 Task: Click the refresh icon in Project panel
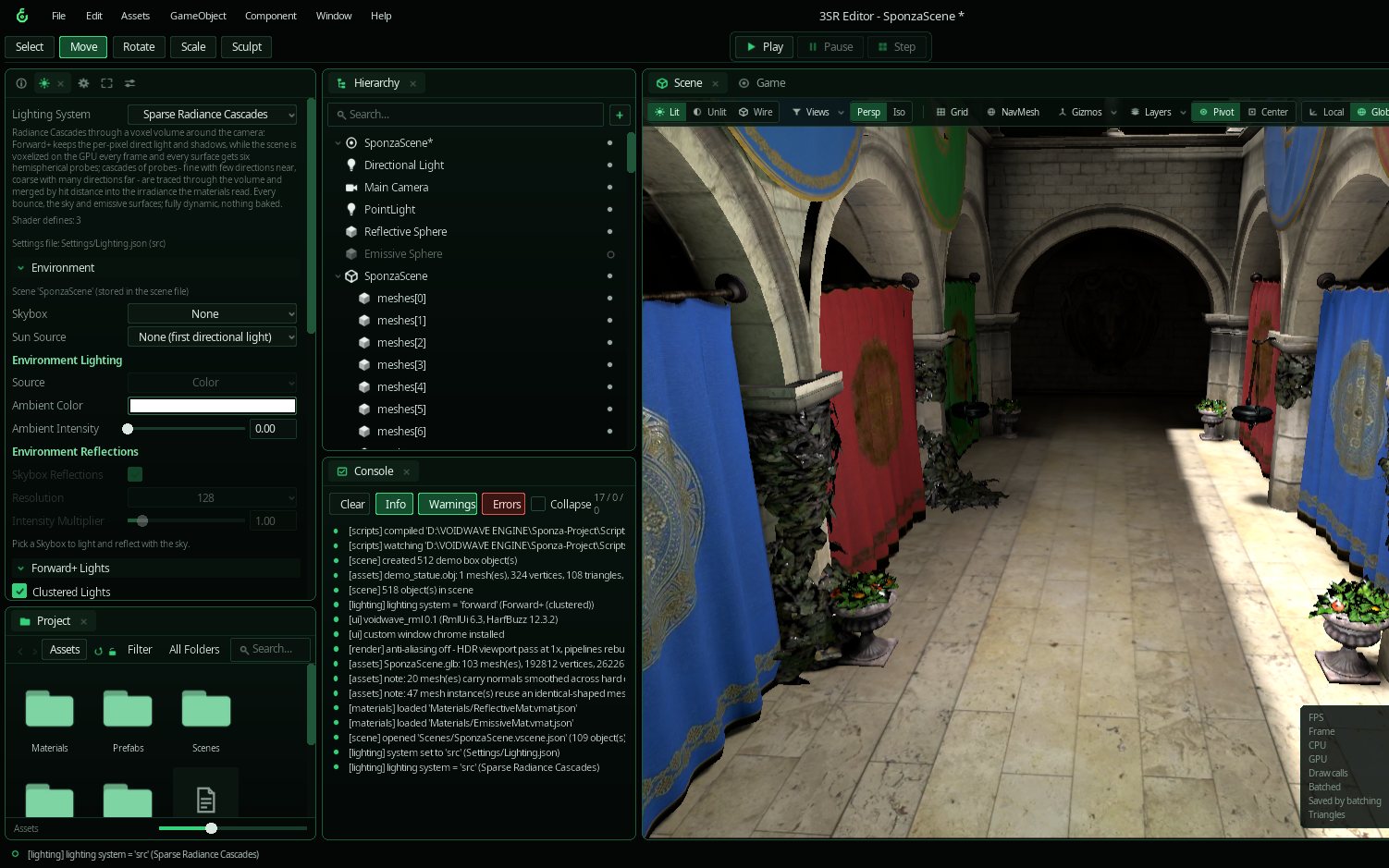98,651
